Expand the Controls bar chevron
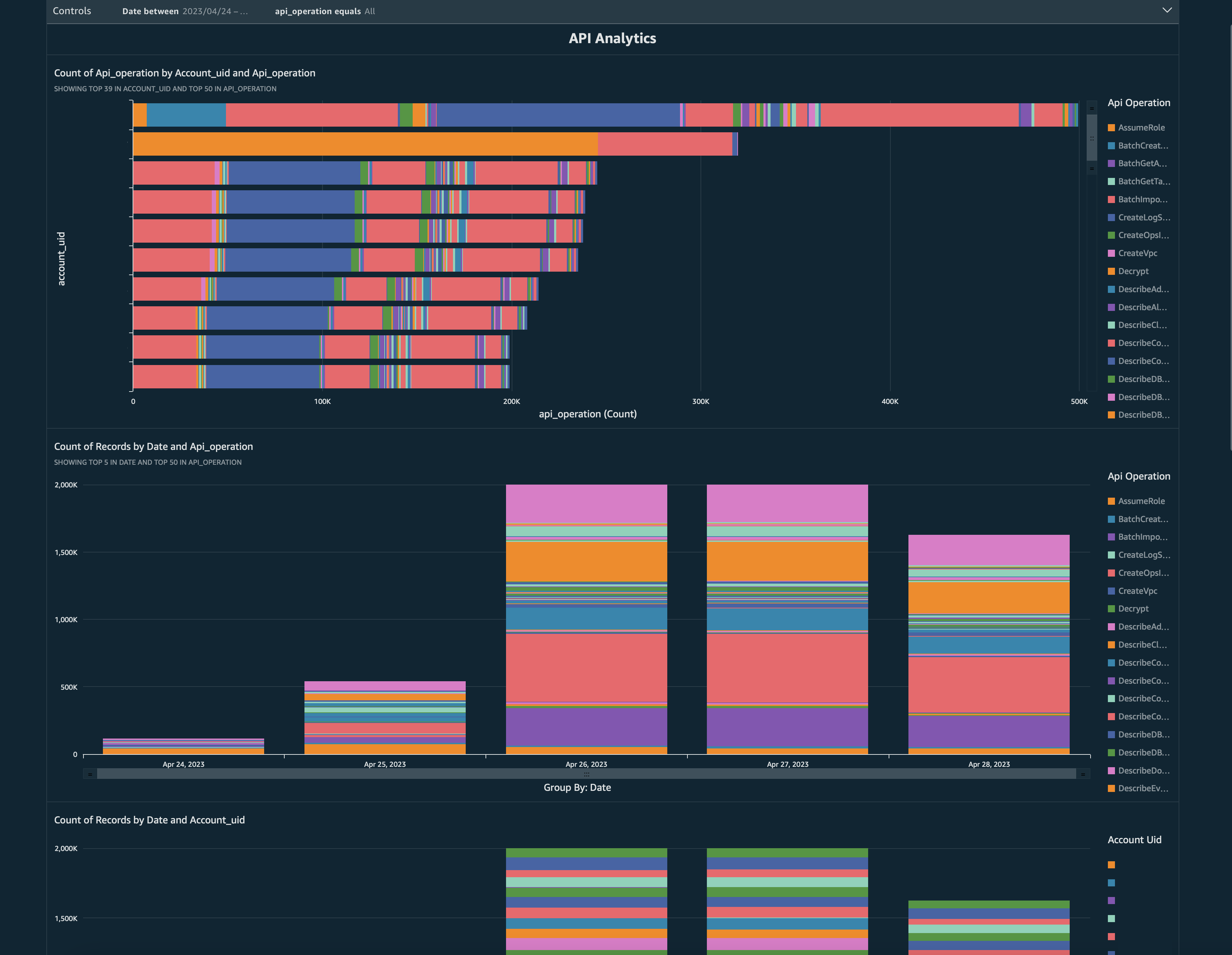This screenshot has height=955, width=1232. (1167, 10)
